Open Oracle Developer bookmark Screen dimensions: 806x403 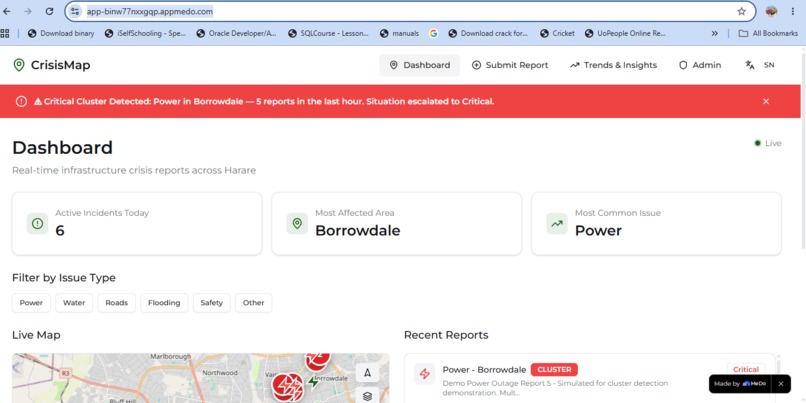[237, 33]
